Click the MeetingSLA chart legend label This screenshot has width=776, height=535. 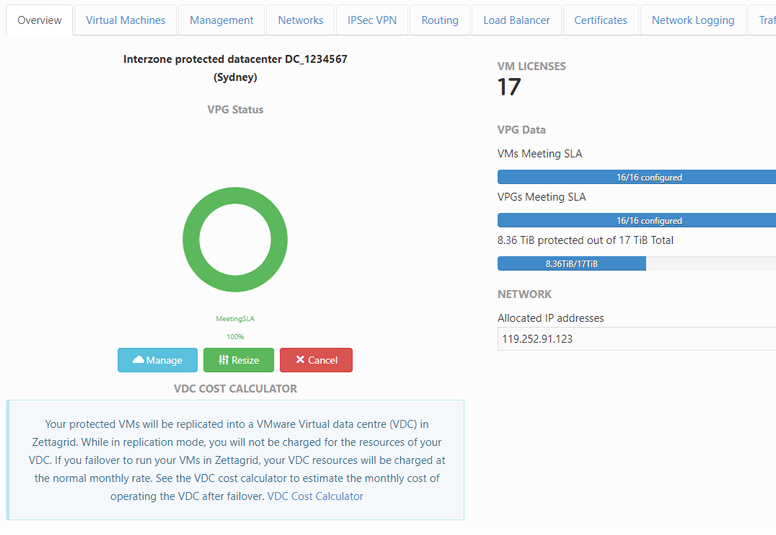click(235, 318)
